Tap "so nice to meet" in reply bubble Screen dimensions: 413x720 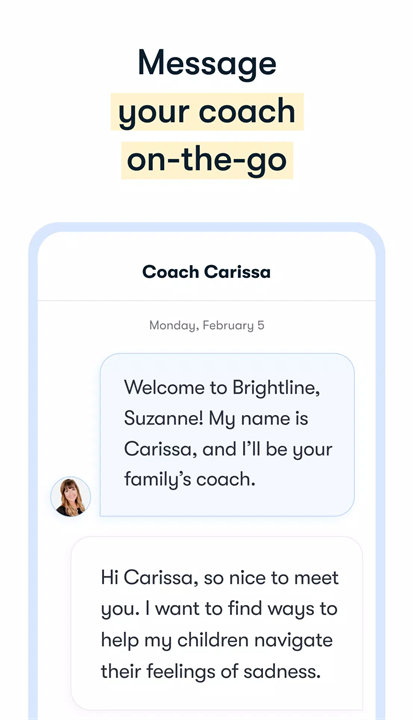(x=271, y=578)
